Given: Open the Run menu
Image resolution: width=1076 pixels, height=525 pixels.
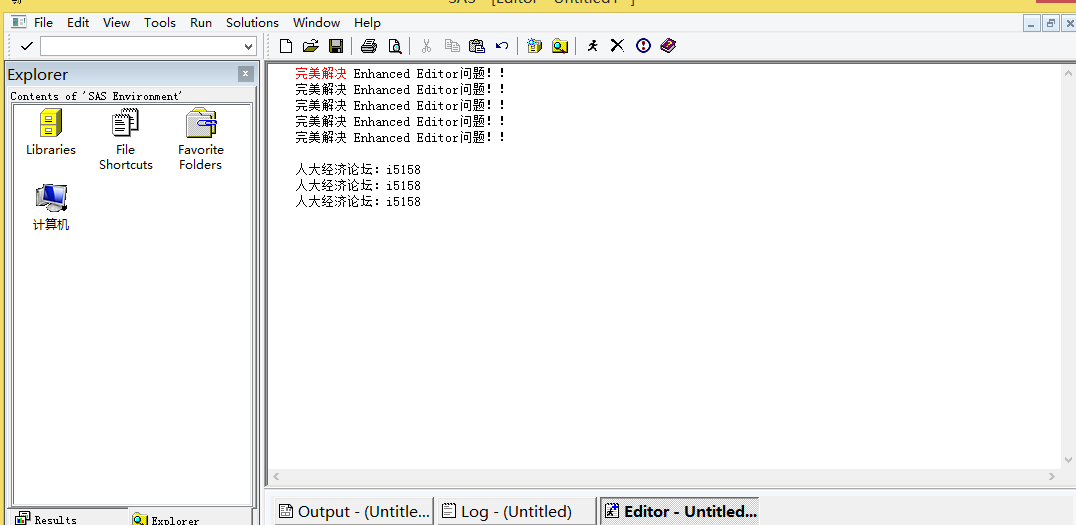Looking at the screenshot, I should pos(201,23).
